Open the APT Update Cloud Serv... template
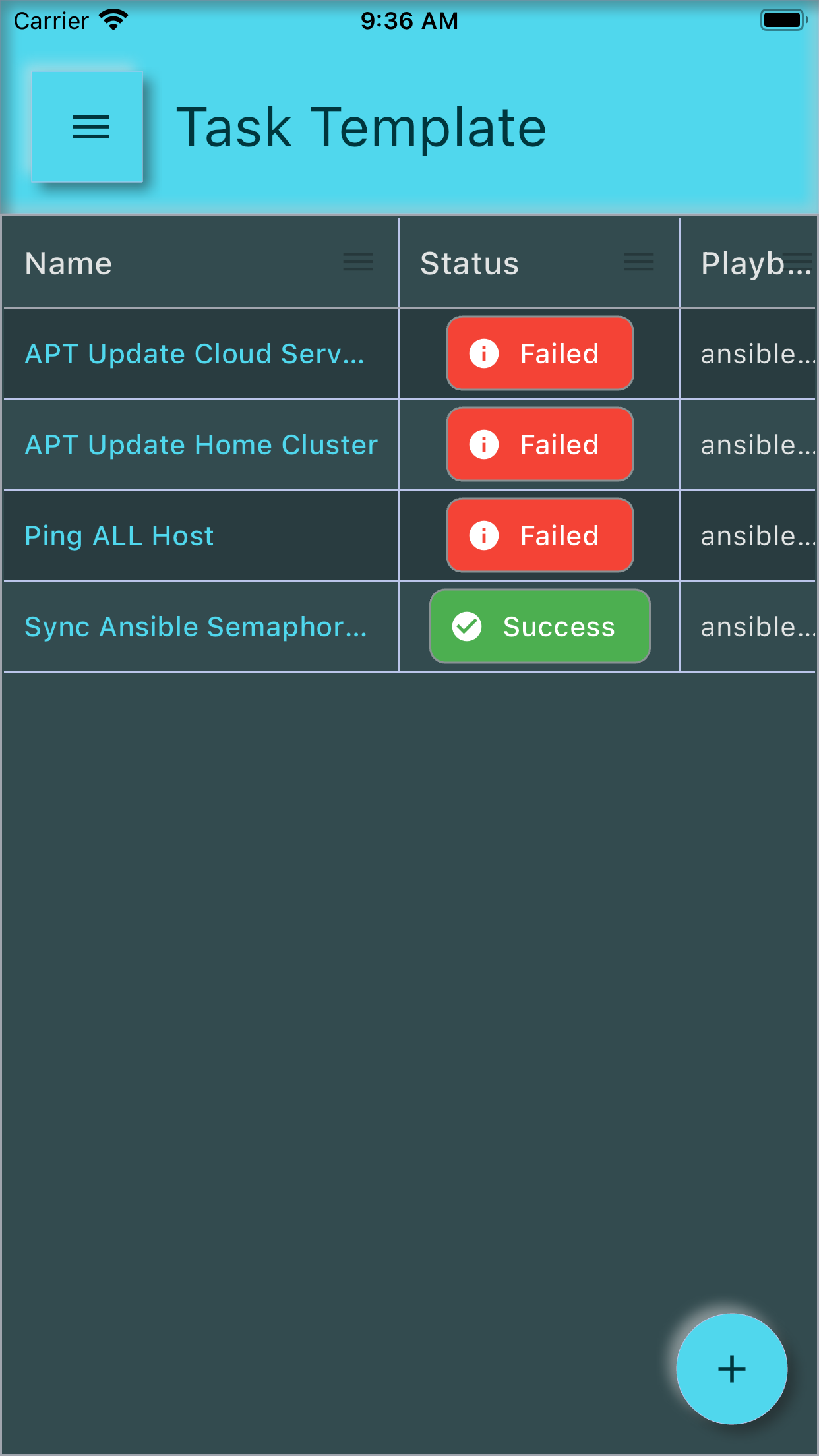Image resolution: width=819 pixels, height=1456 pixels. click(x=195, y=354)
